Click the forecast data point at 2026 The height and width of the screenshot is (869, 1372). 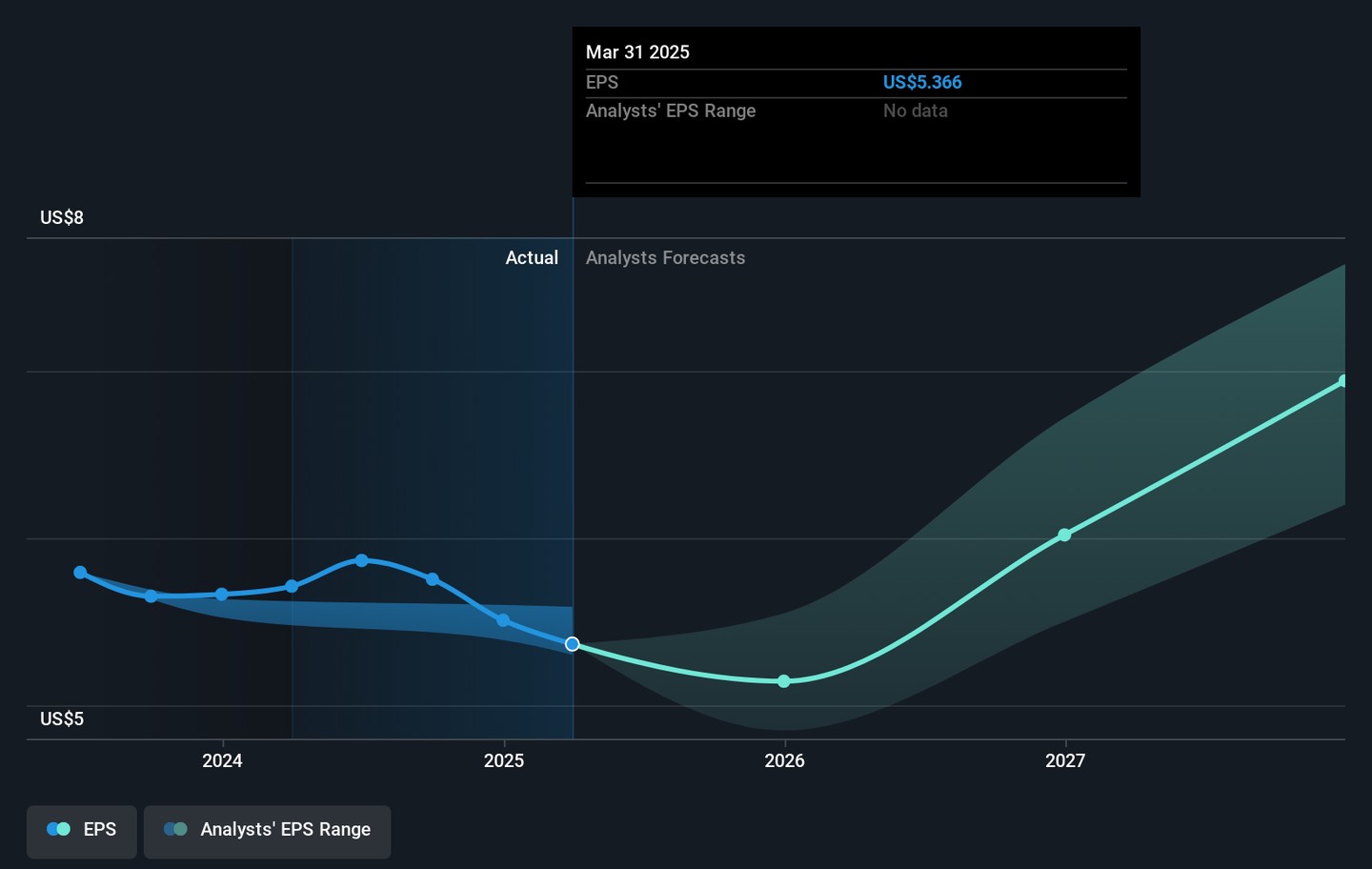click(784, 681)
